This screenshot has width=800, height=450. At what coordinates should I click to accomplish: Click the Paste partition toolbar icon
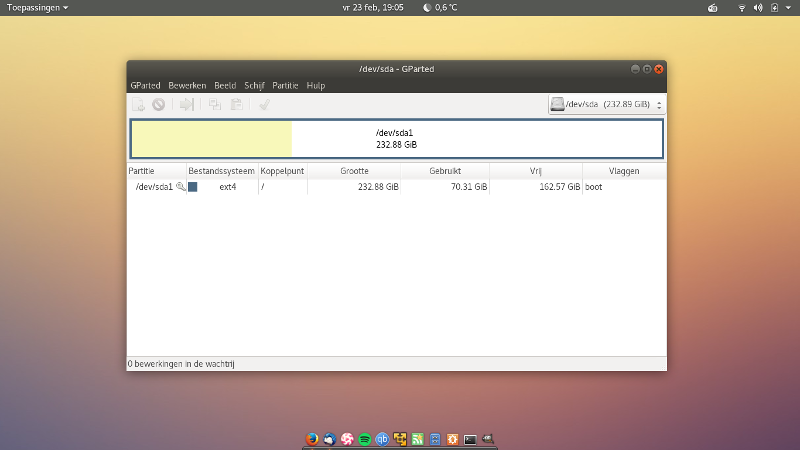(237, 105)
